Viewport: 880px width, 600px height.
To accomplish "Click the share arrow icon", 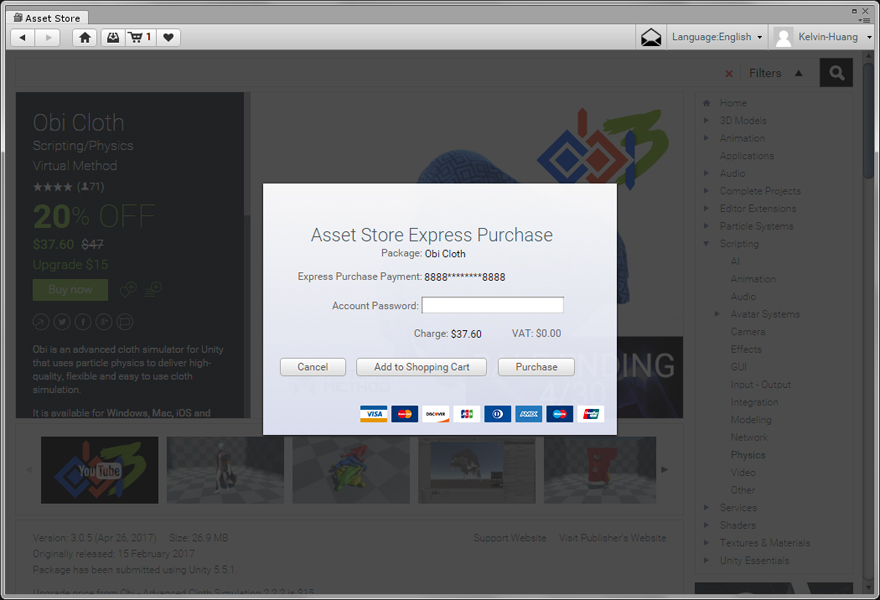I will [x=41, y=322].
